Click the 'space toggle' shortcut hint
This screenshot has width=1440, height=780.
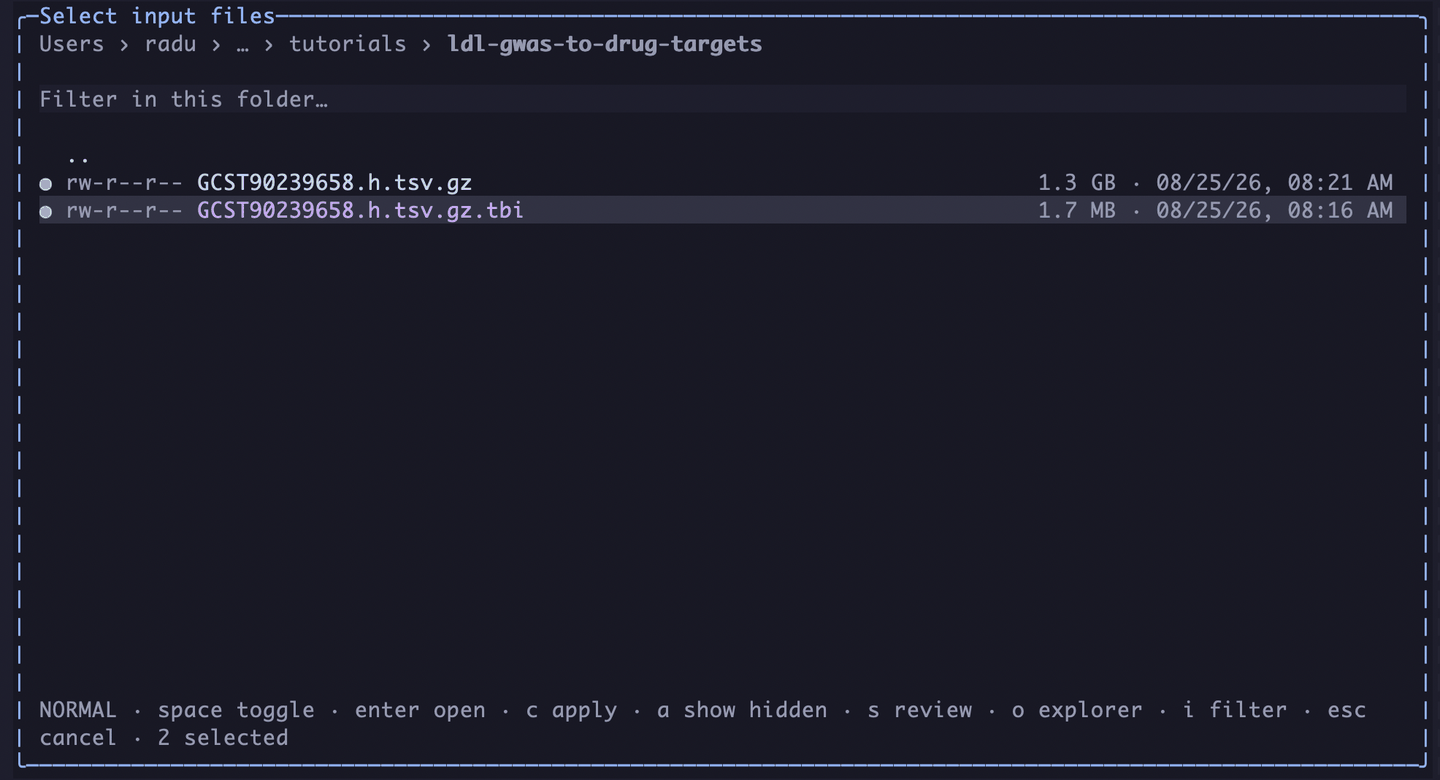[x=236, y=710]
